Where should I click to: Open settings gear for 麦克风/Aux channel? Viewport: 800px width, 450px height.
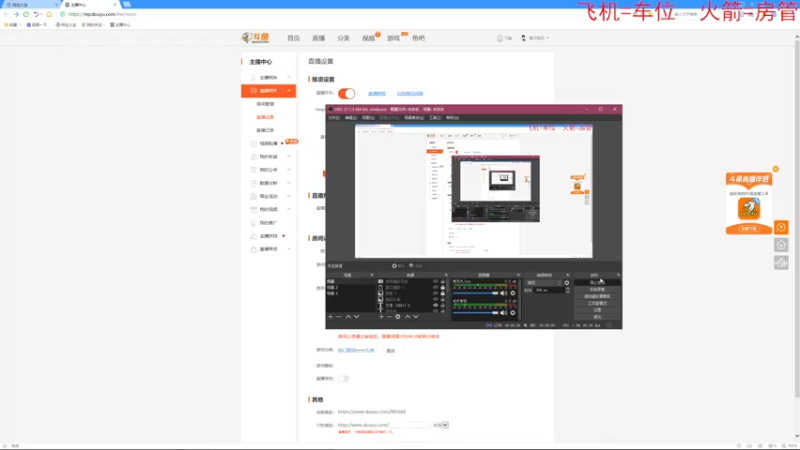[513, 293]
